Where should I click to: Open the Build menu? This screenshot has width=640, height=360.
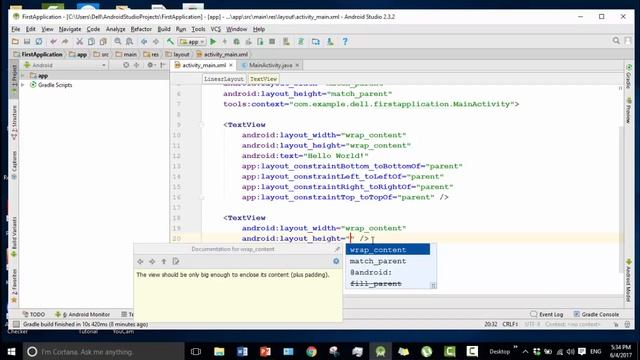(164, 29)
